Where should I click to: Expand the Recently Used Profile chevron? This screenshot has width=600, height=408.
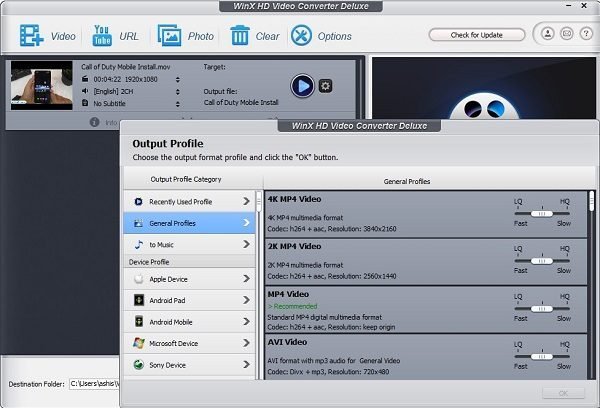tap(246, 201)
